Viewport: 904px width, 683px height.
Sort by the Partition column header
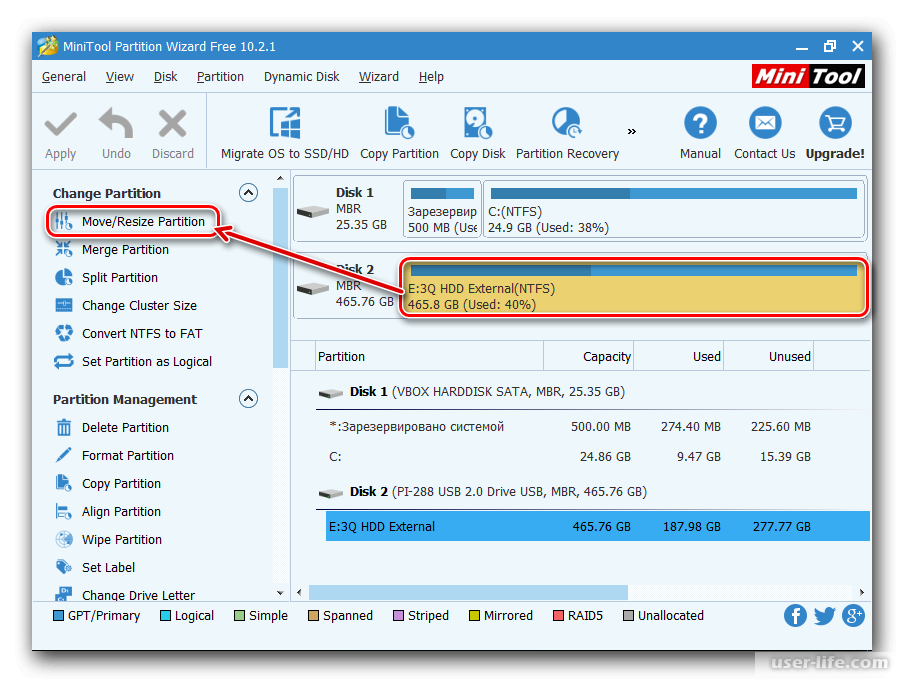coord(430,356)
